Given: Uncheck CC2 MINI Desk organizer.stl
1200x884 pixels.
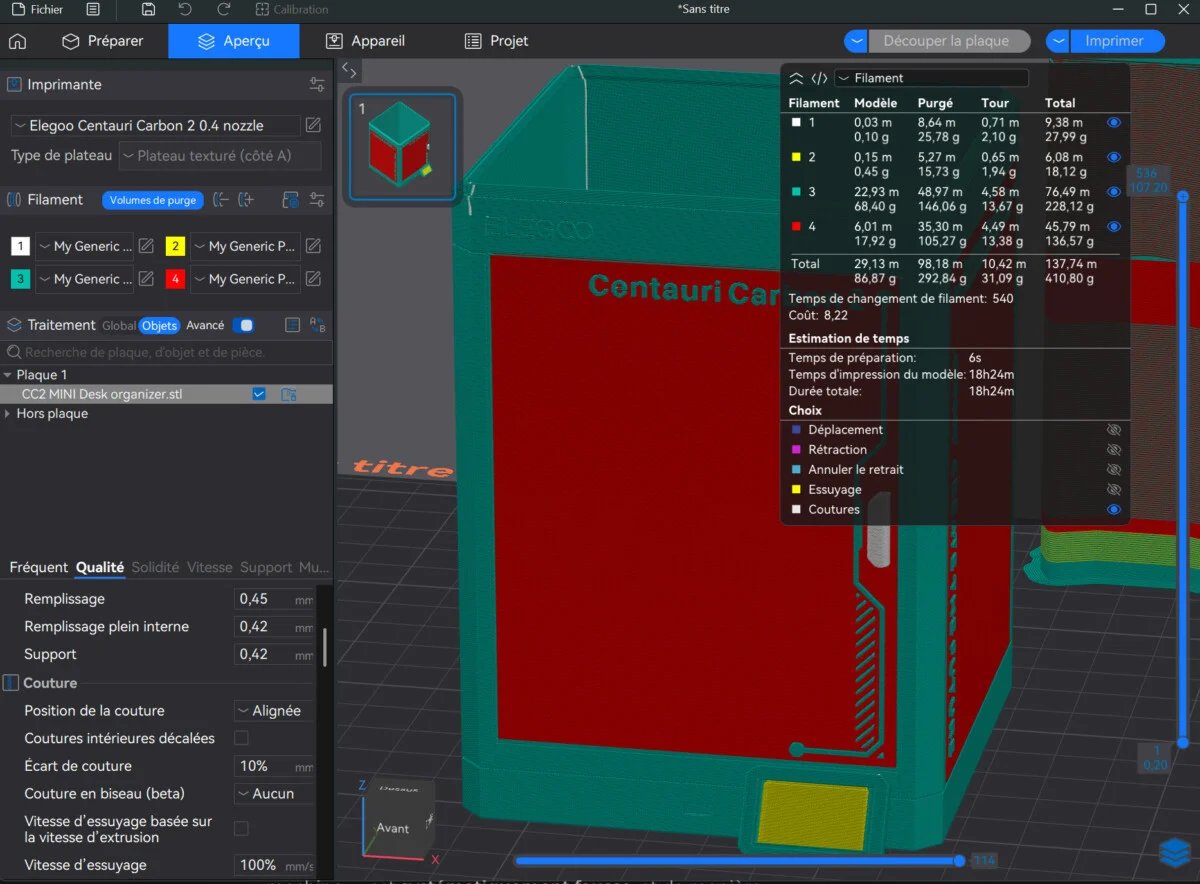Looking at the screenshot, I should (x=258, y=394).
